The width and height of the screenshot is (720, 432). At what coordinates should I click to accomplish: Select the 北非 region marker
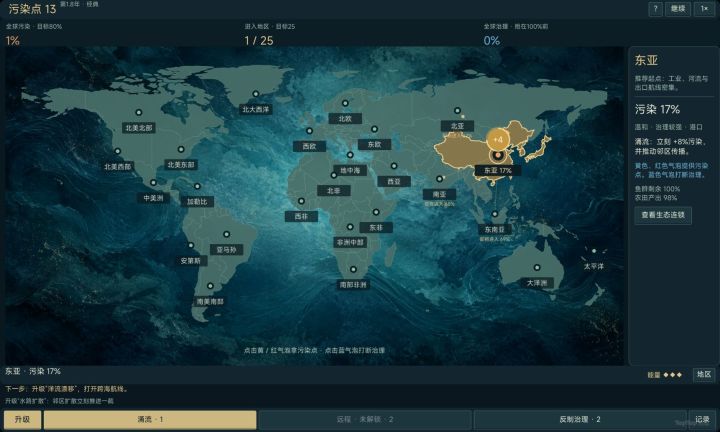pyautogui.click(x=334, y=175)
